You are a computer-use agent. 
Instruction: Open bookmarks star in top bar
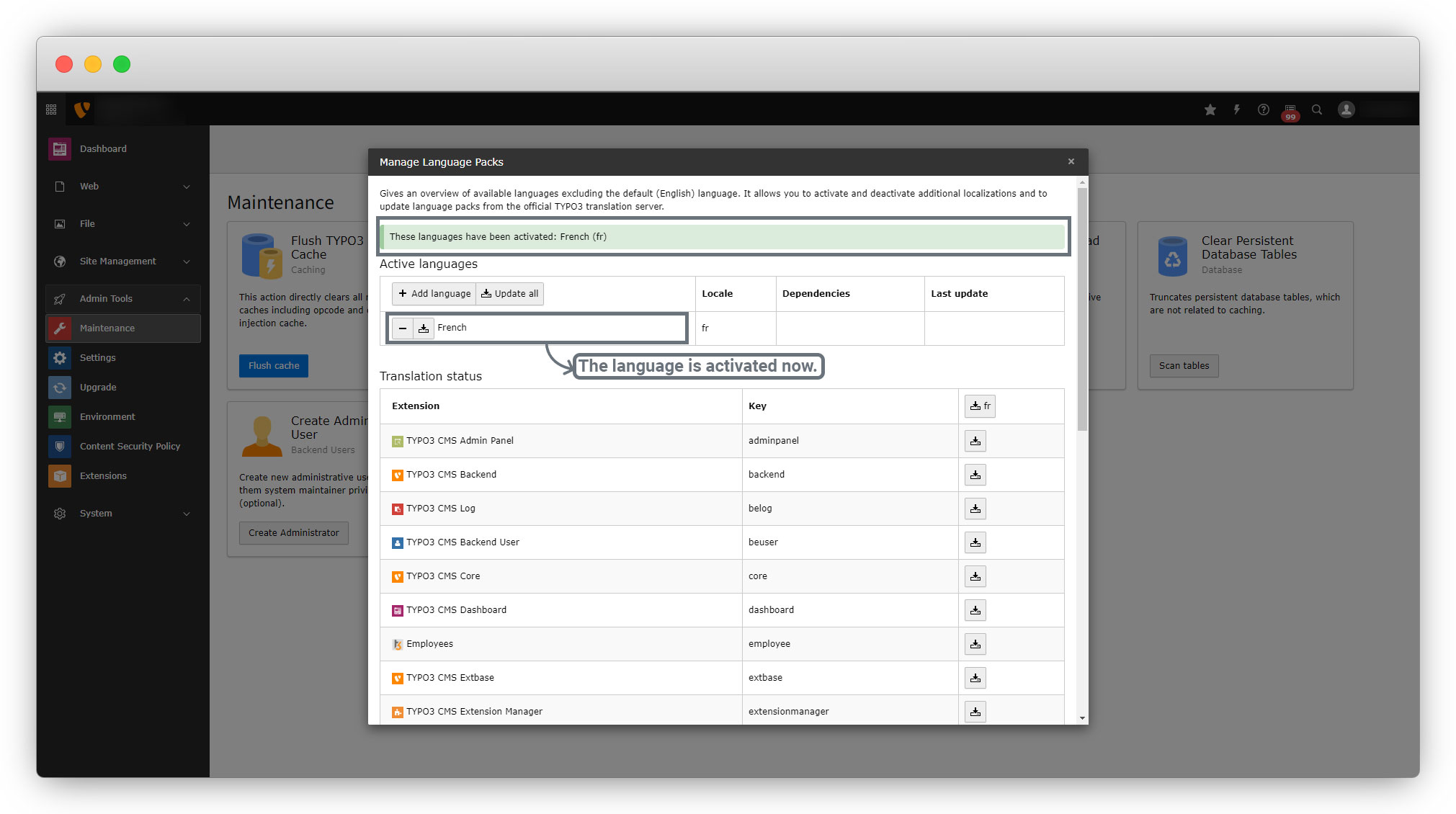1210,109
